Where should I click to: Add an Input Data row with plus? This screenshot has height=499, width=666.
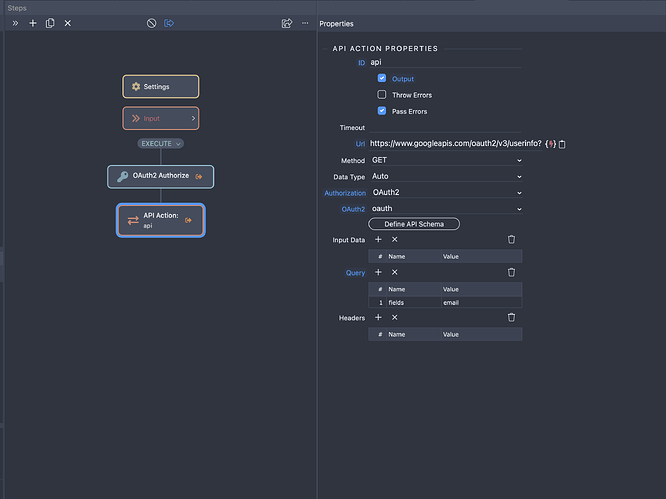[x=378, y=240]
